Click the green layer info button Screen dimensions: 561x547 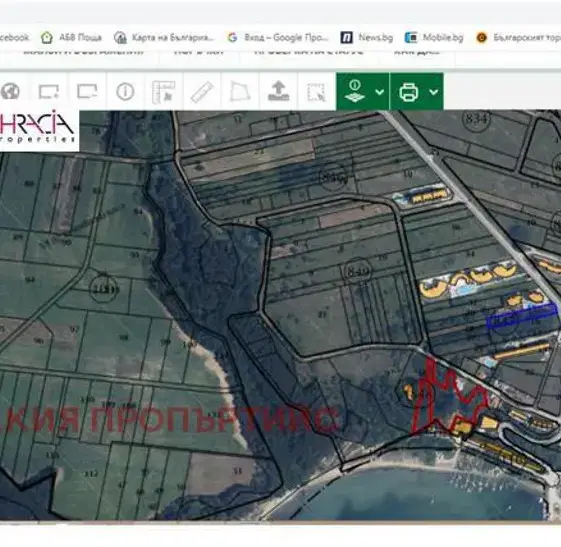(355, 92)
